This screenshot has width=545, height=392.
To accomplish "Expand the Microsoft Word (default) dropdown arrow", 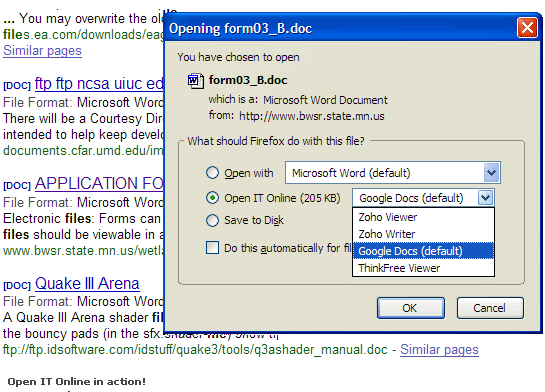I will point(491,173).
